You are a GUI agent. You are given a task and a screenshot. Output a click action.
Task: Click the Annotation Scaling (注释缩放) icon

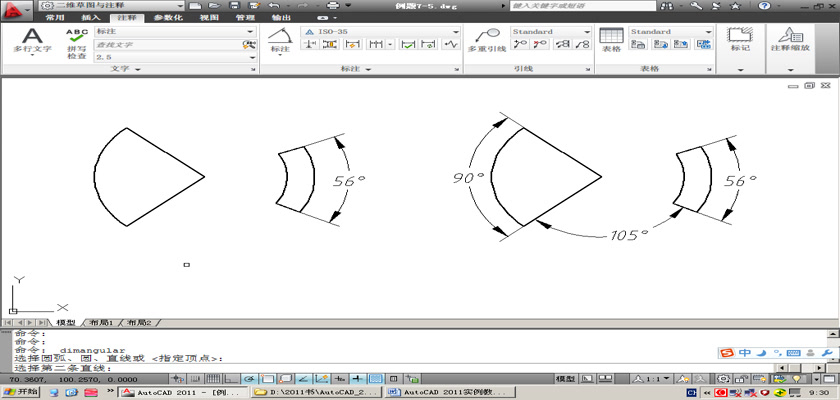790,39
